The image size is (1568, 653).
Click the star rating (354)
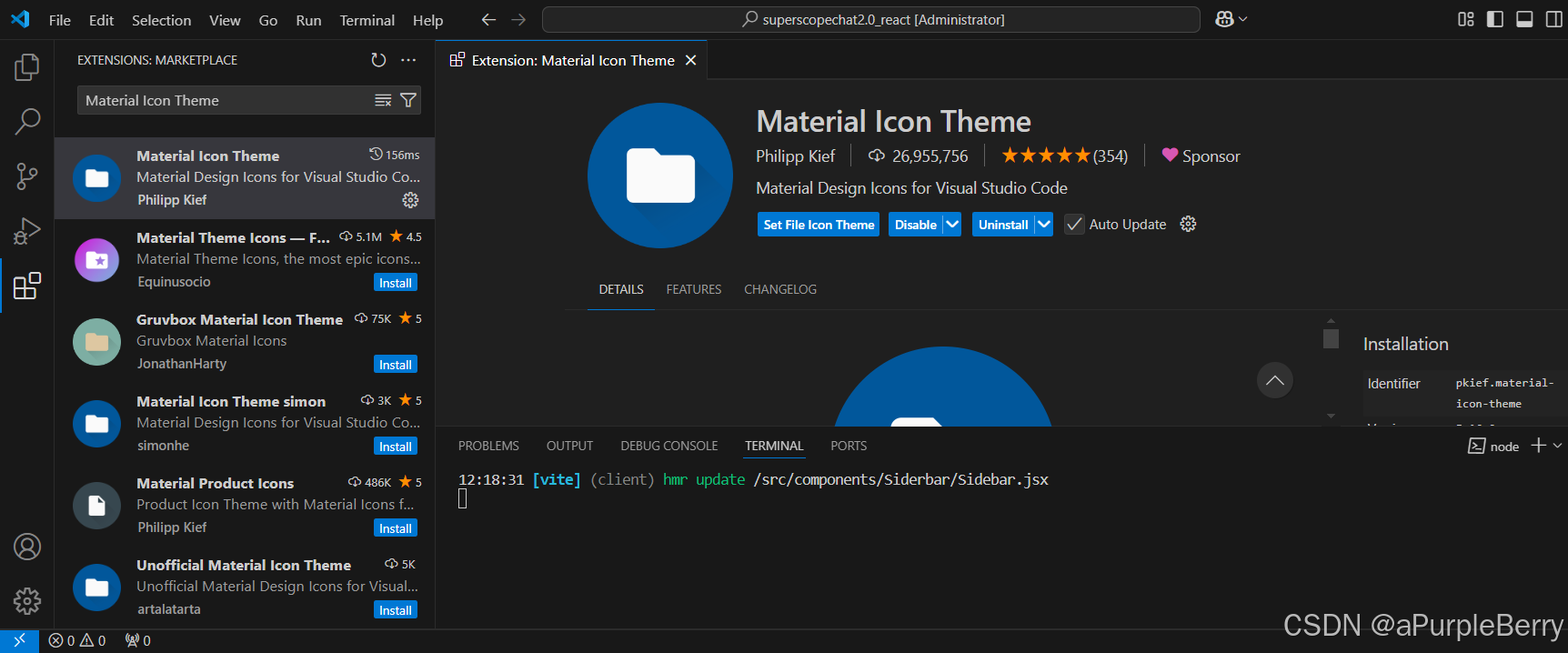(x=1065, y=156)
